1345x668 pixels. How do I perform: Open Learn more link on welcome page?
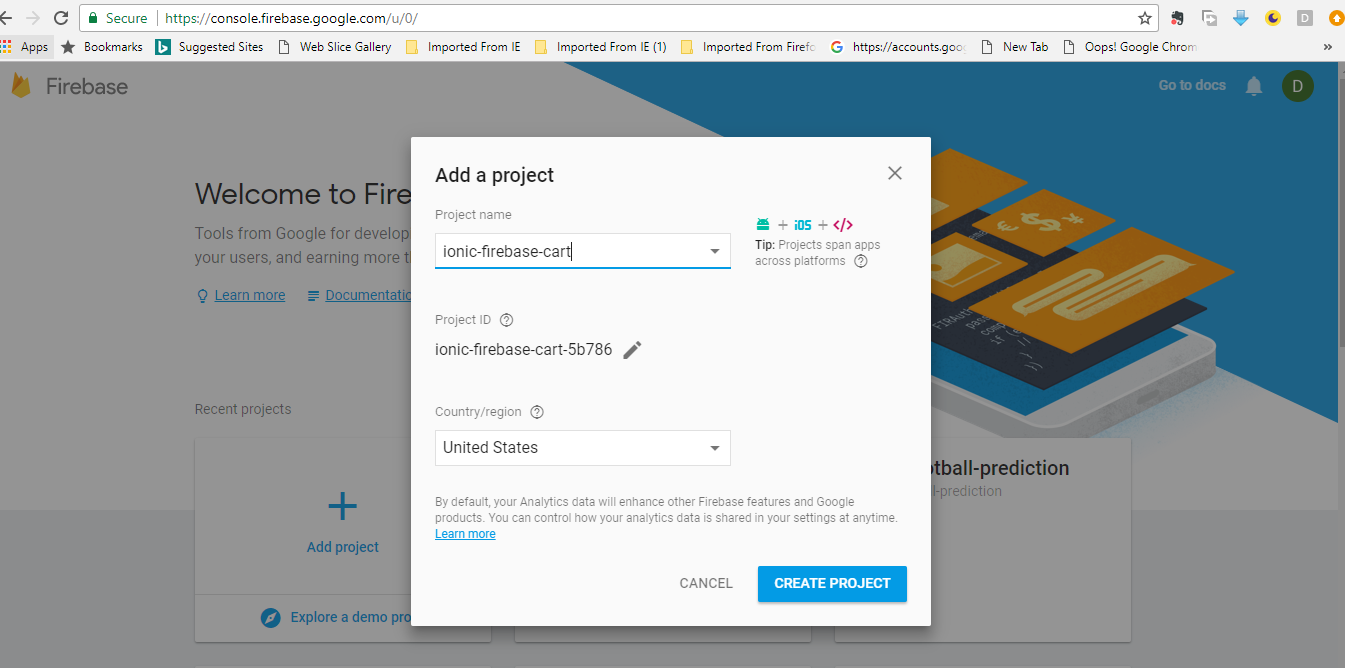tap(249, 295)
